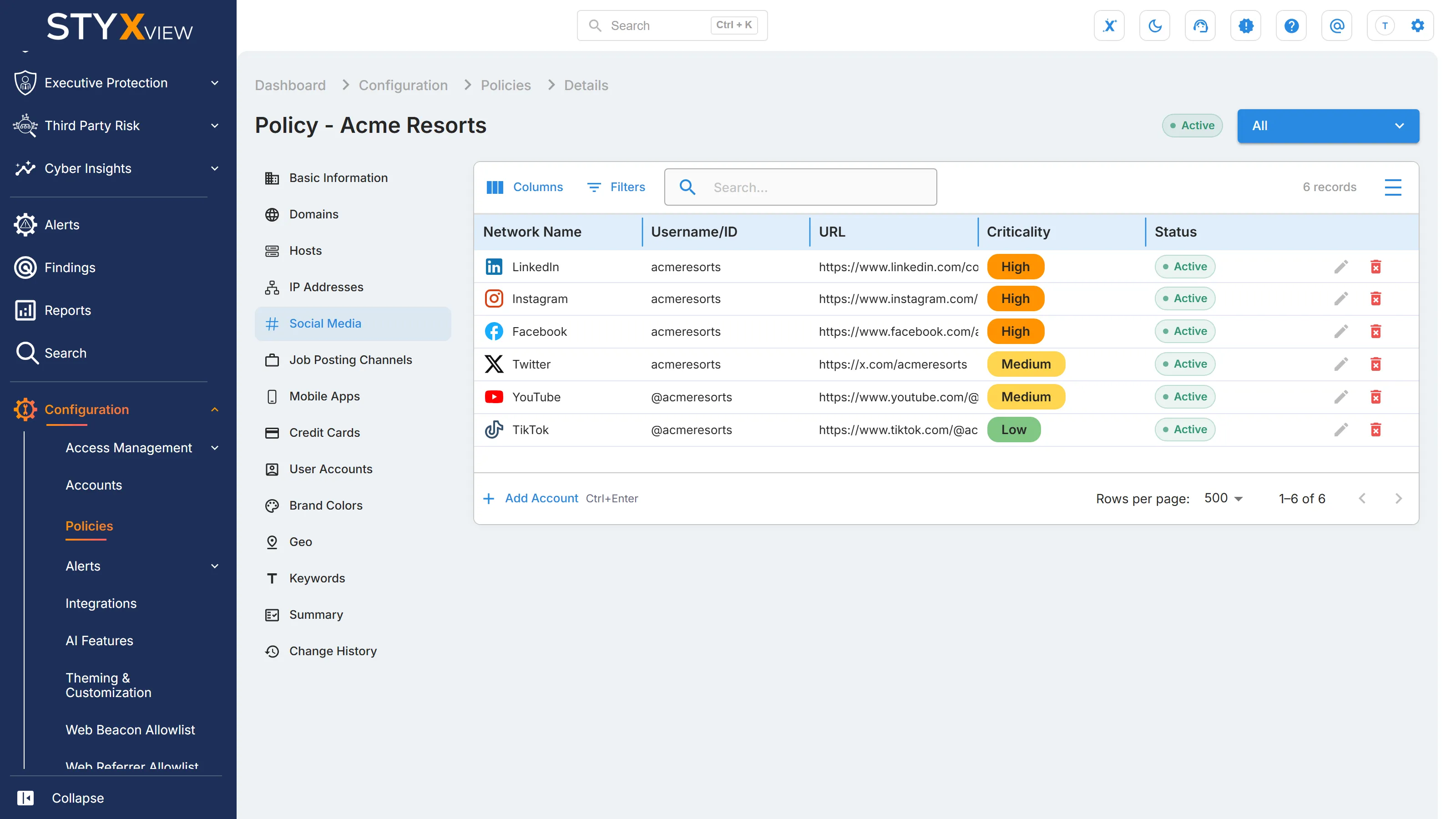
Task: Open settings gear in top right
Action: tap(1418, 25)
